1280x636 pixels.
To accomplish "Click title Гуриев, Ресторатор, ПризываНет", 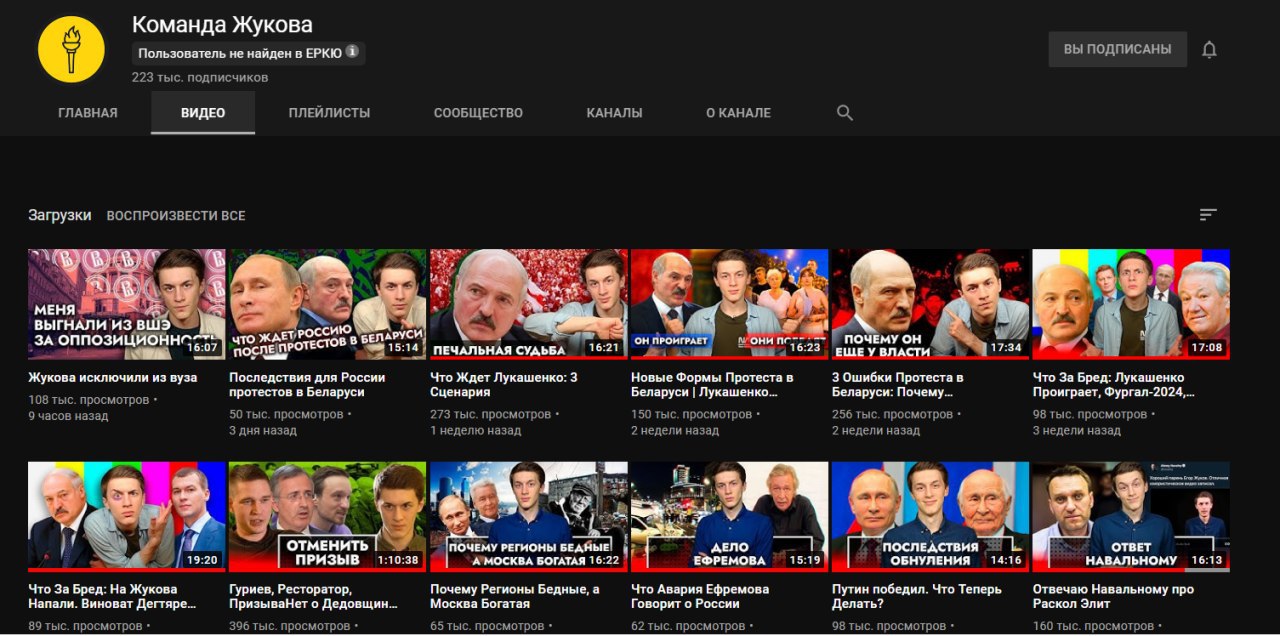I will [313, 597].
